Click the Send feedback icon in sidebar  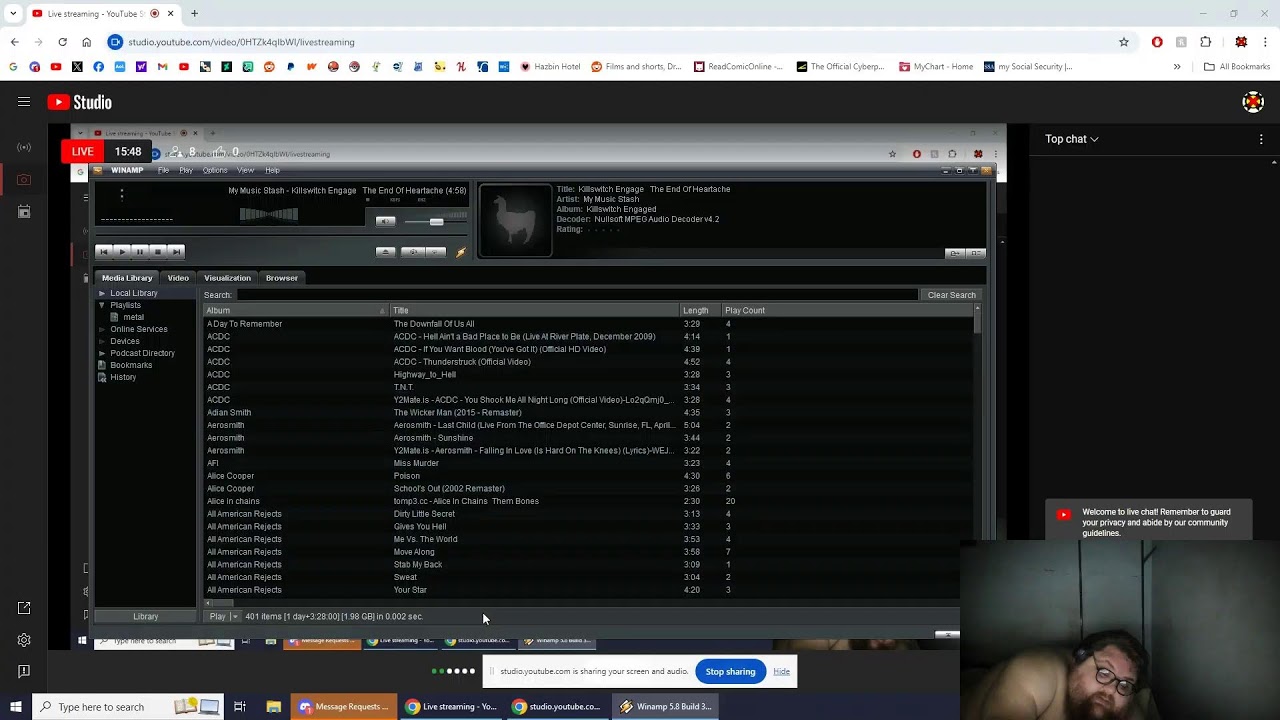point(24,671)
